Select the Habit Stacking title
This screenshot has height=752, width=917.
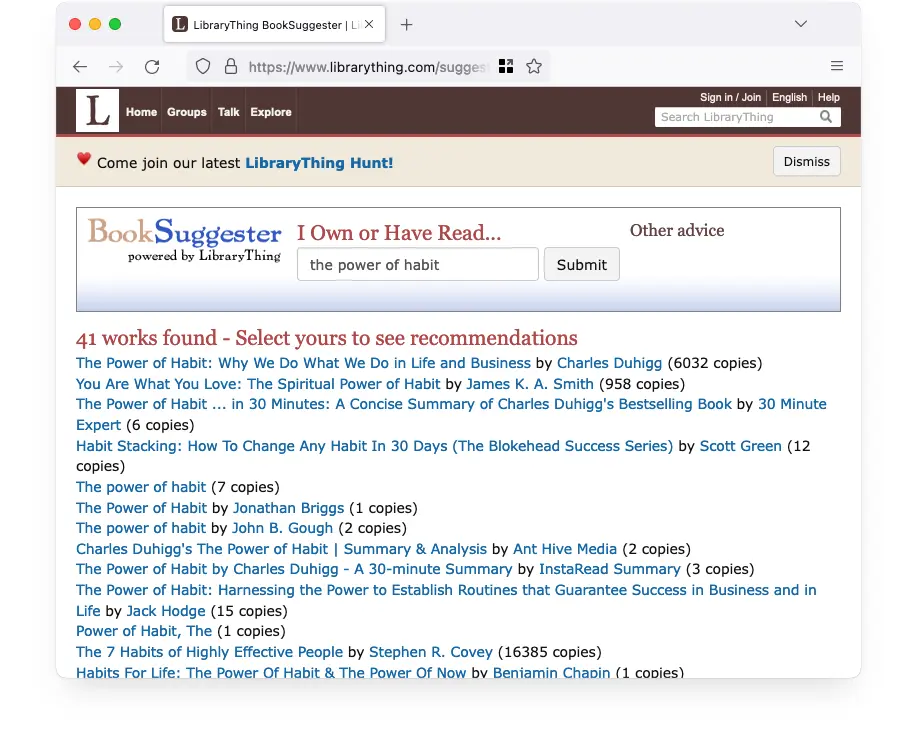point(374,446)
